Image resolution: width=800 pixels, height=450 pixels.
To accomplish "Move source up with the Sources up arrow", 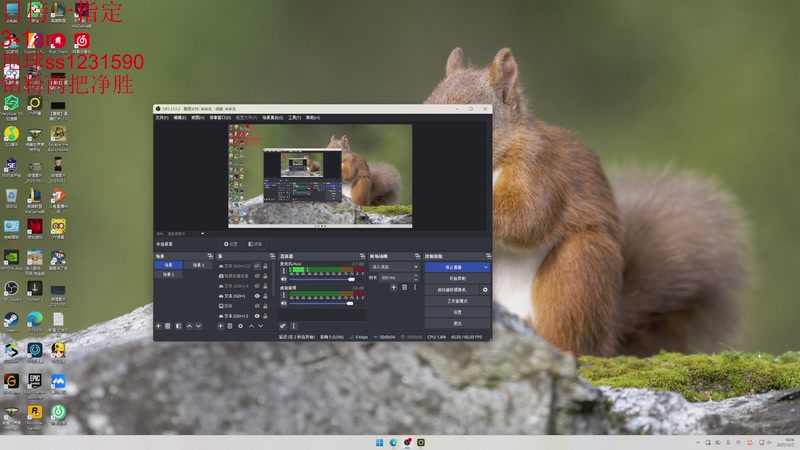I will pyautogui.click(x=251, y=326).
